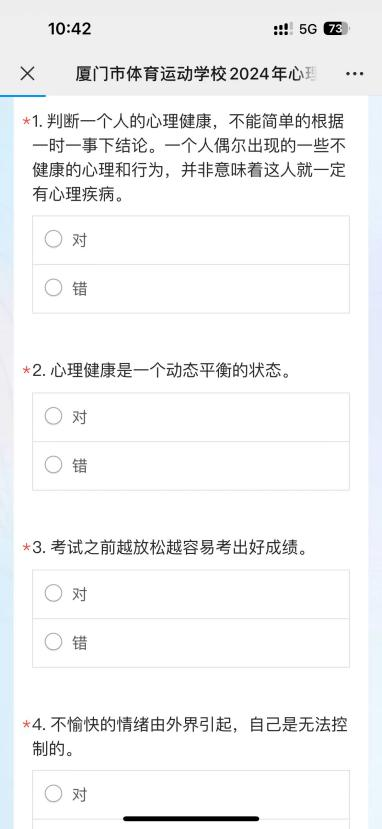The image size is (382, 829).
Task: Tap the 10:42 clock in status bar
Action: [x=70, y=29]
